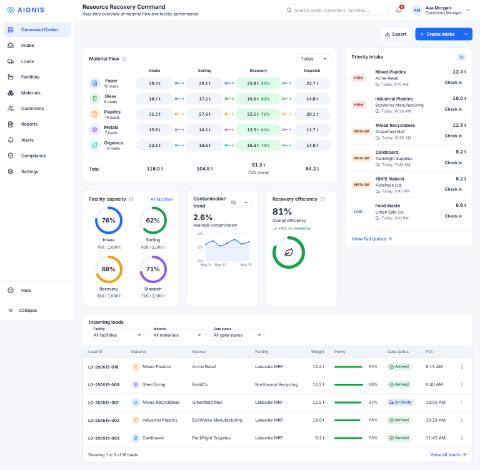Open the View all loads link
This screenshot has height=470, width=480.
[448, 455]
